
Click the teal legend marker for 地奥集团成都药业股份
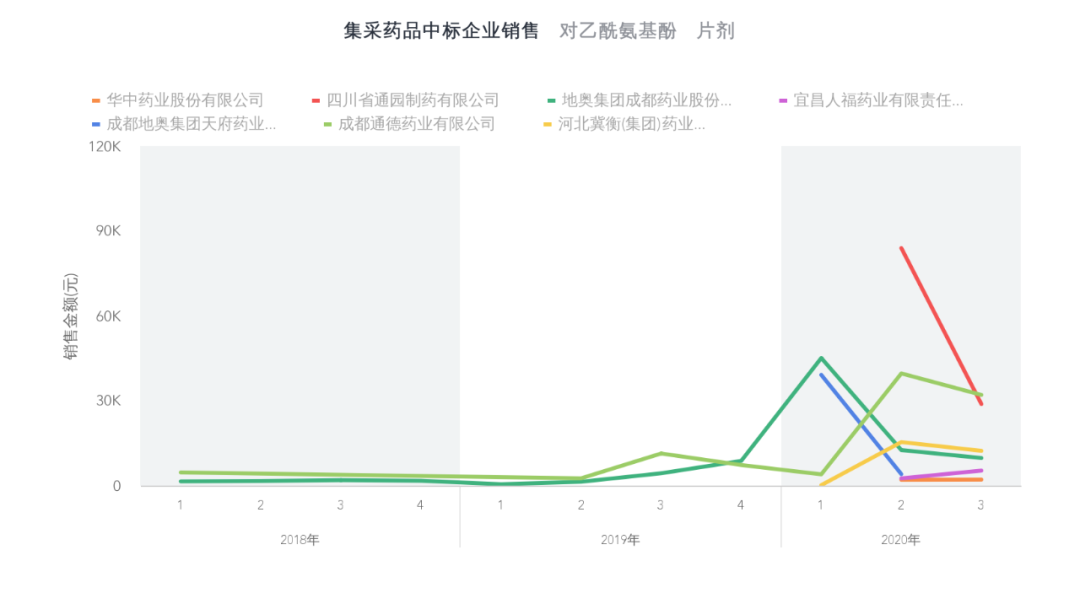click(x=551, y=100)
